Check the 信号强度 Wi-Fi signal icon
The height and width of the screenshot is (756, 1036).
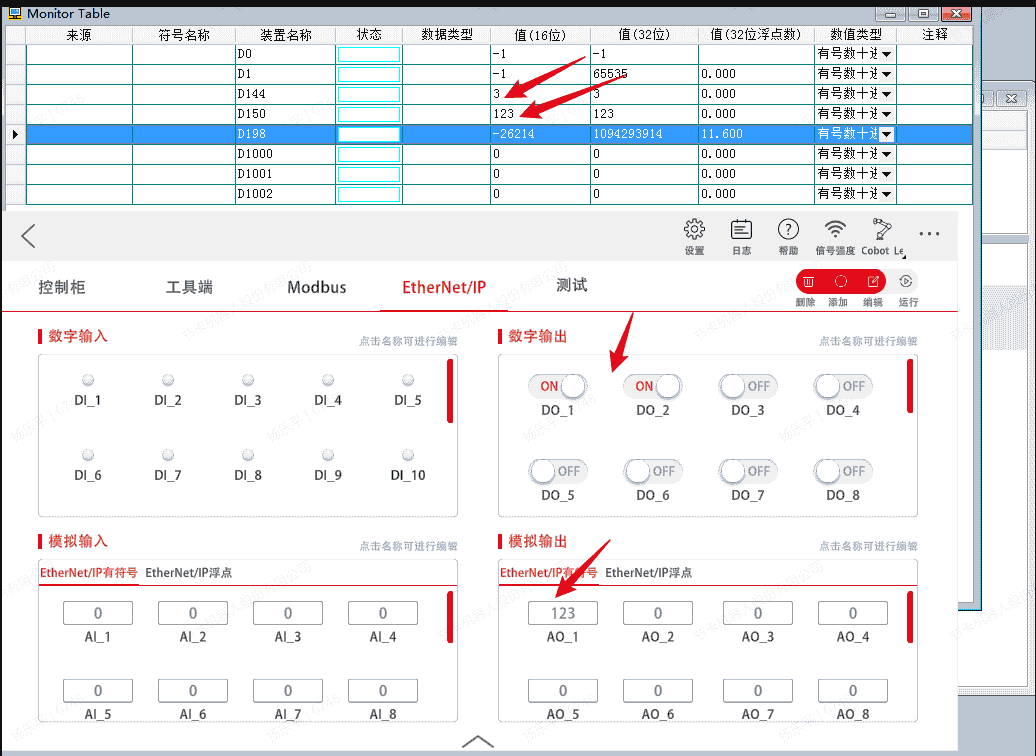(835, 230)
